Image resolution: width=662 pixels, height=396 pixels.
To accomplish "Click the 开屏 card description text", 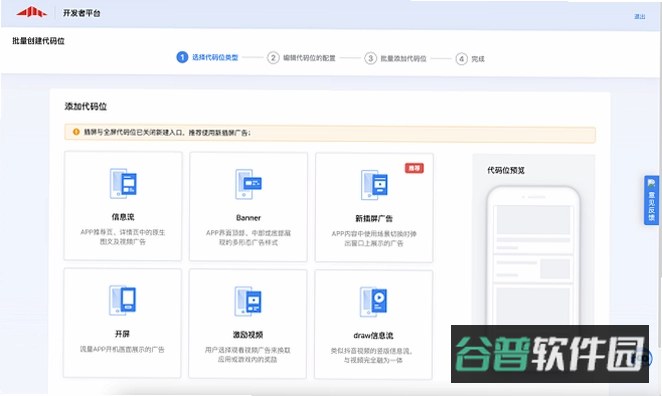I will [122, 350].
